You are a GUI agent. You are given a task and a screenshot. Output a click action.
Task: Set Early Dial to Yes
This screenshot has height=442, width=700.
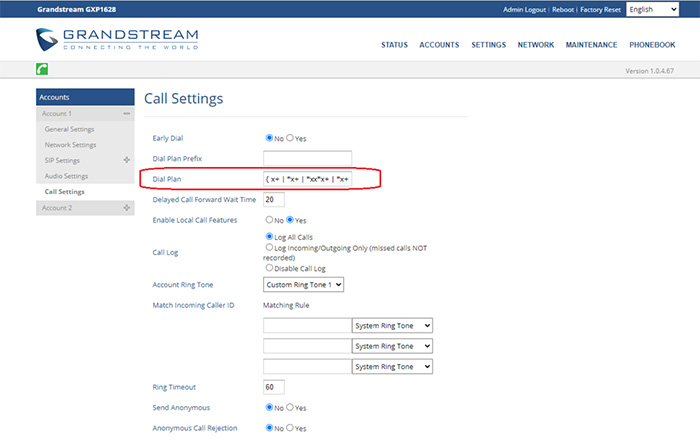[291, 138]
